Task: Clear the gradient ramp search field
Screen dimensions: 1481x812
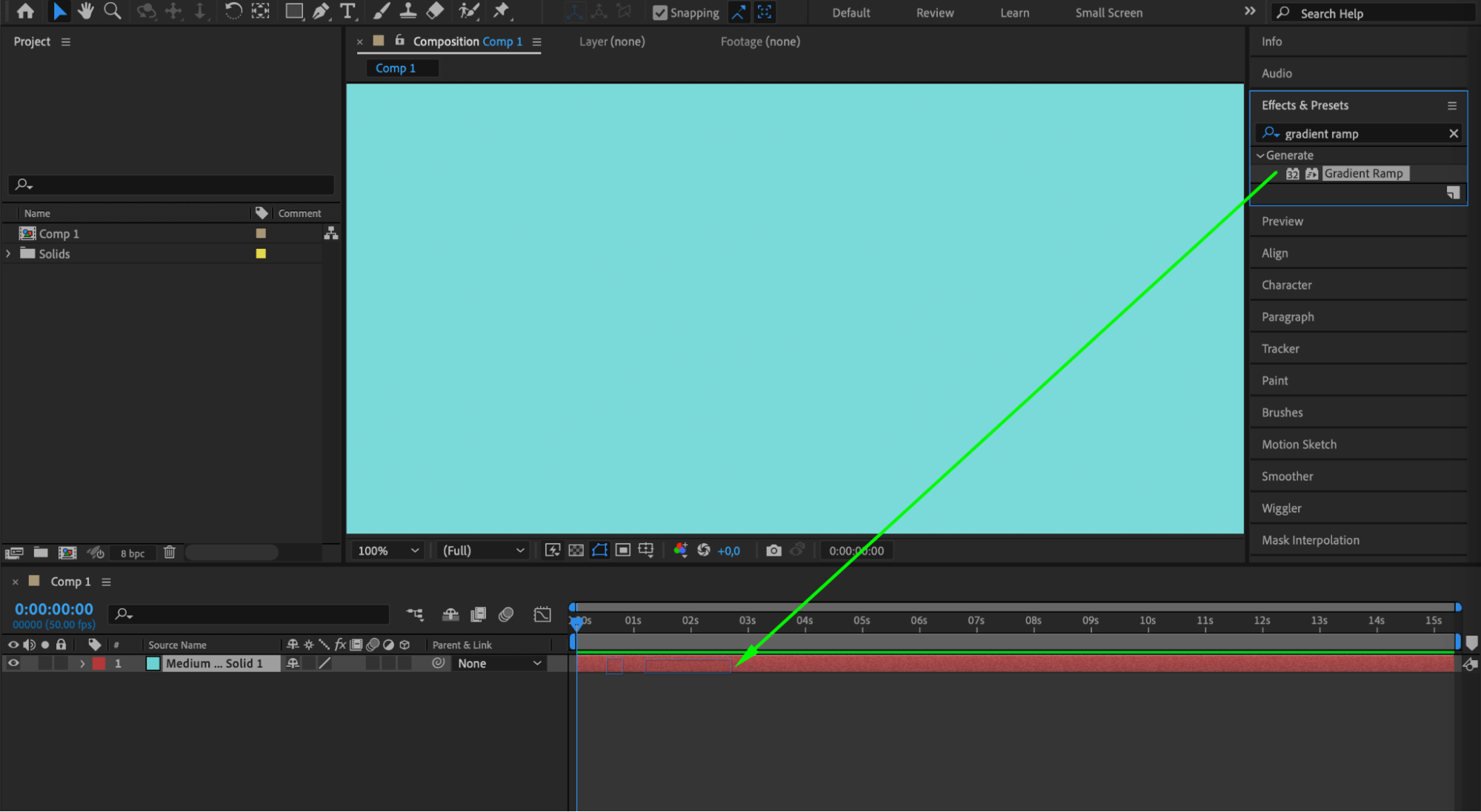Action: (1453, 133)
